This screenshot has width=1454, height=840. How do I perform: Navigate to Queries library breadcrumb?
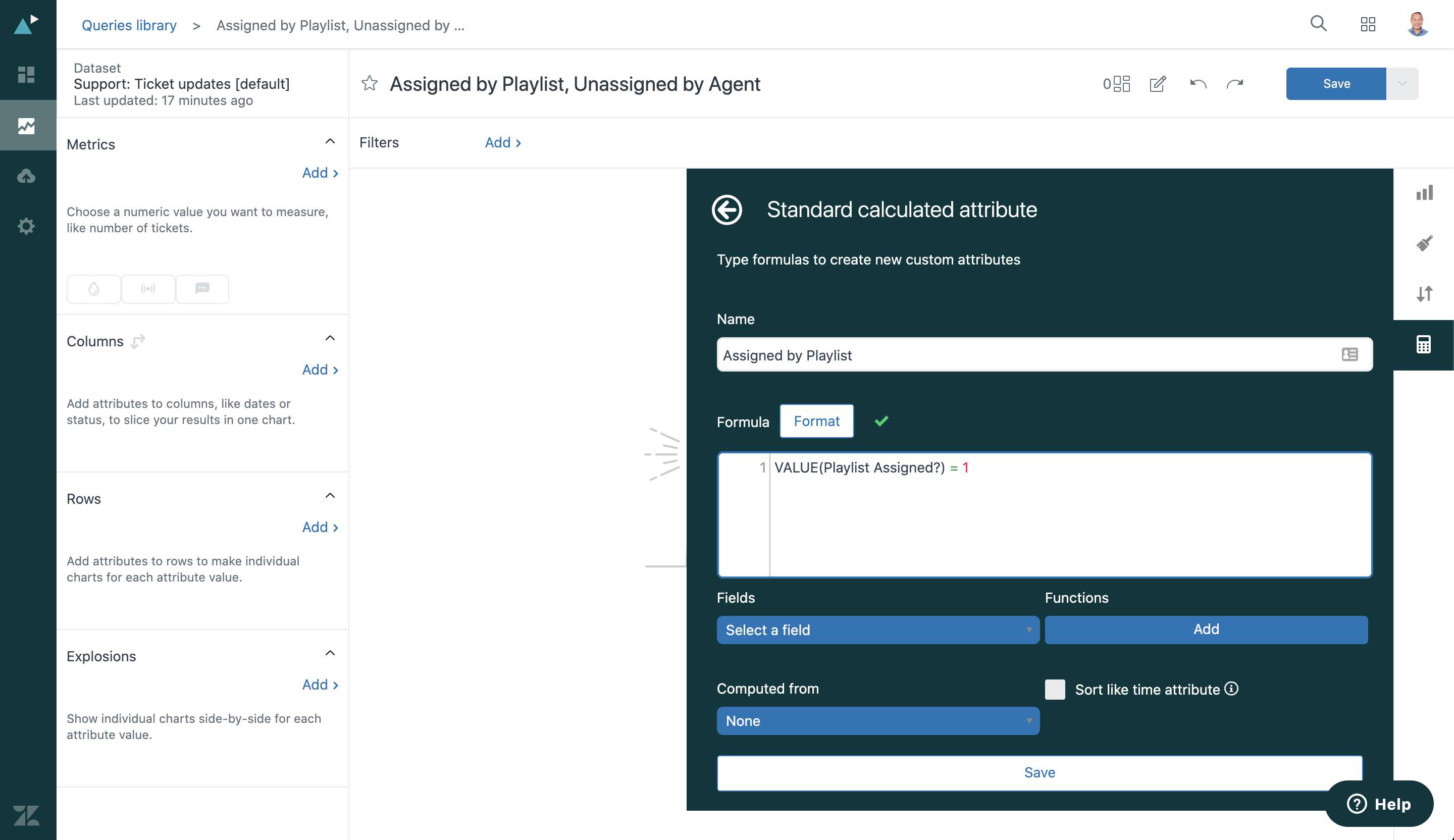click(x=129, y=25)
